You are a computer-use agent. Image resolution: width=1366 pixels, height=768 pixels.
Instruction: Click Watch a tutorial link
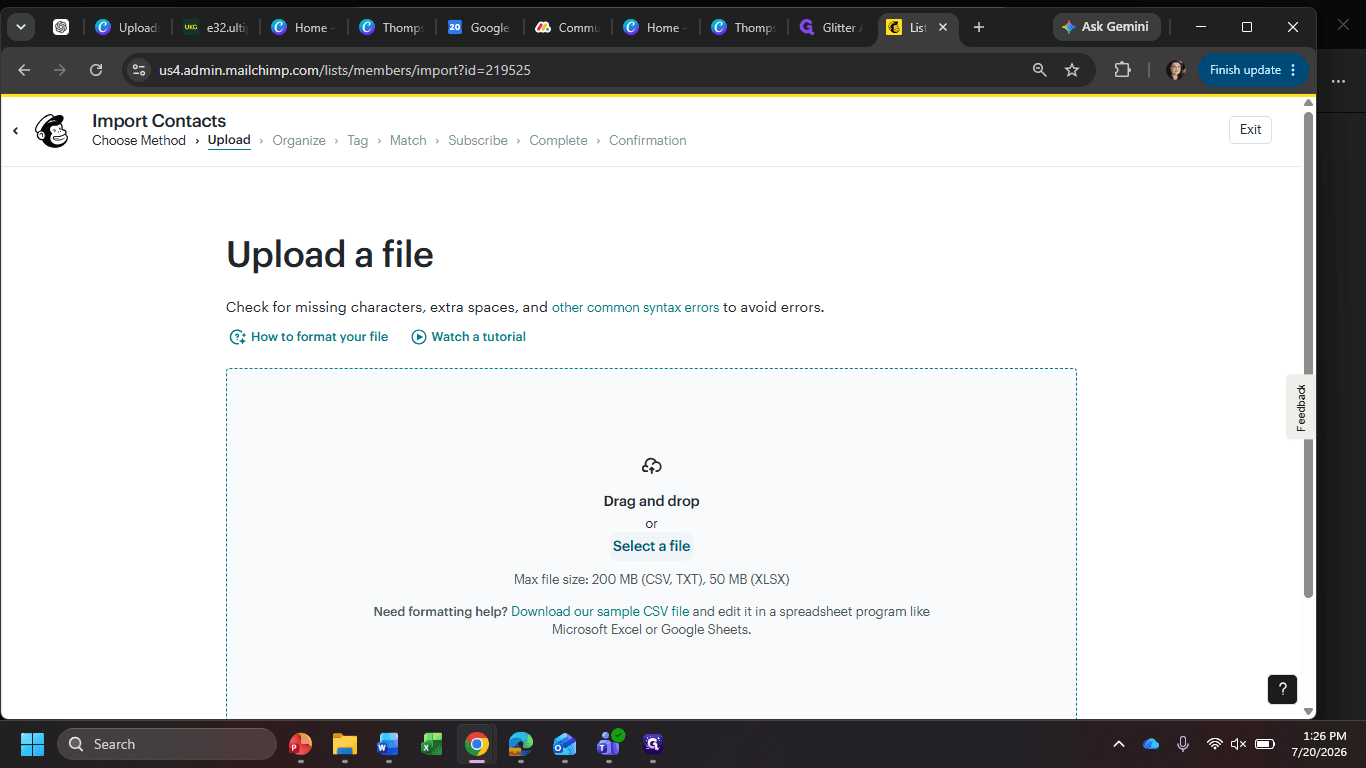pyautogui.click(x=468, y=337)
